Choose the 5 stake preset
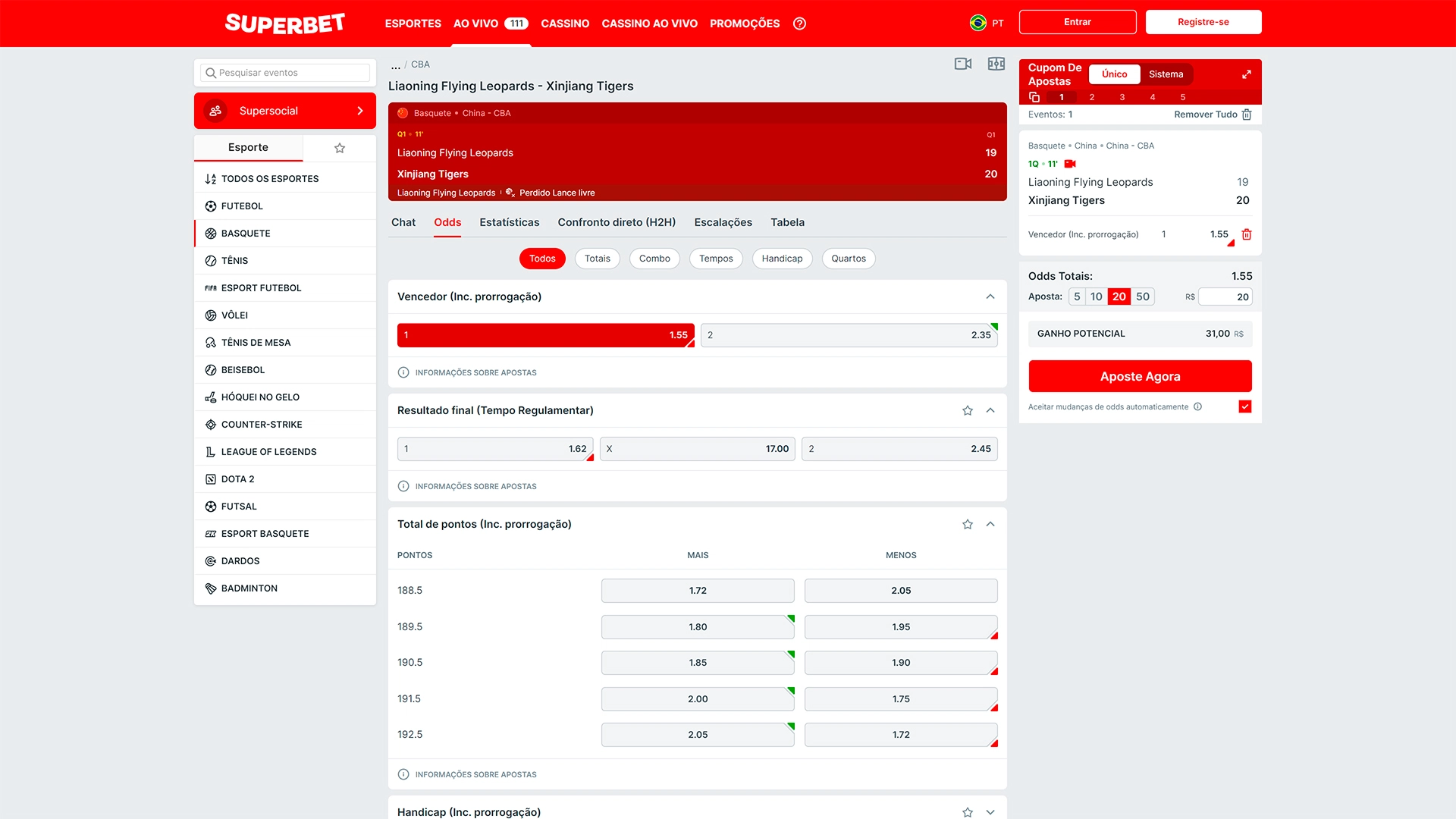 pos(1077,297)
